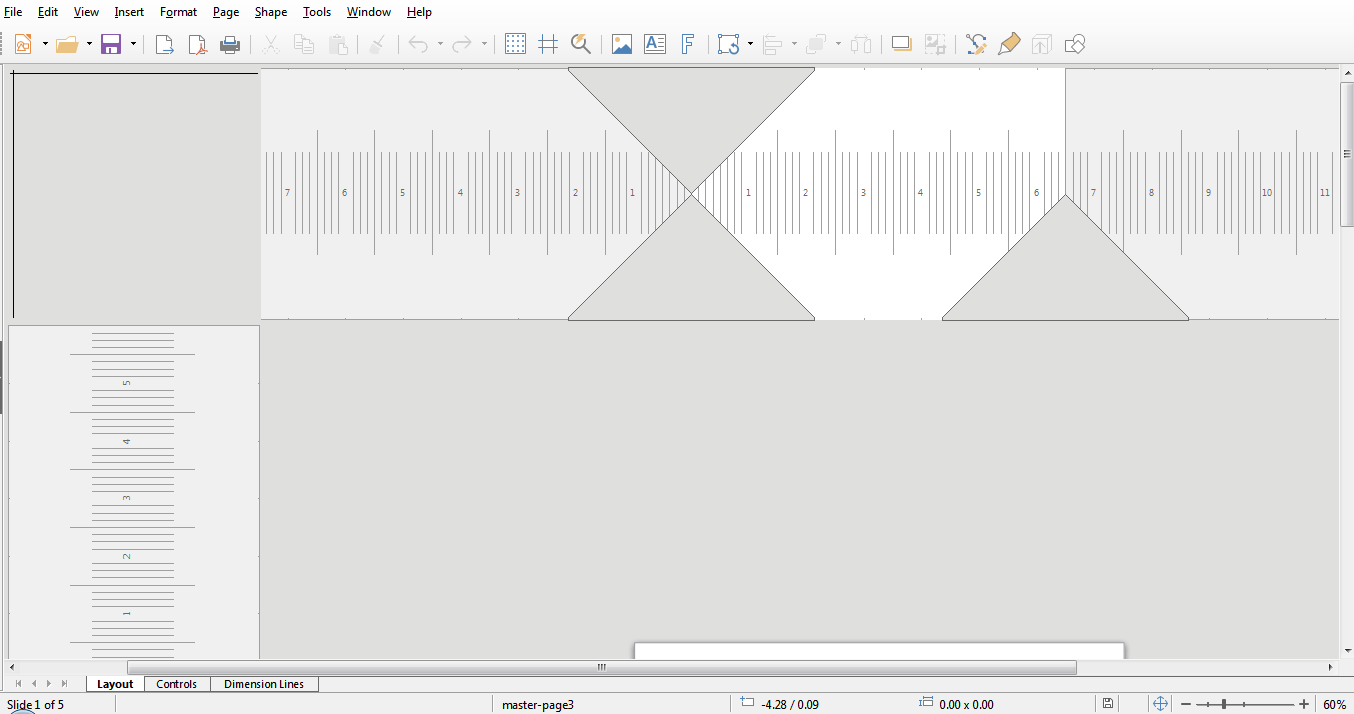
Task: Open the Format menu
Action: pyautogui.click(x=178, y=11)
